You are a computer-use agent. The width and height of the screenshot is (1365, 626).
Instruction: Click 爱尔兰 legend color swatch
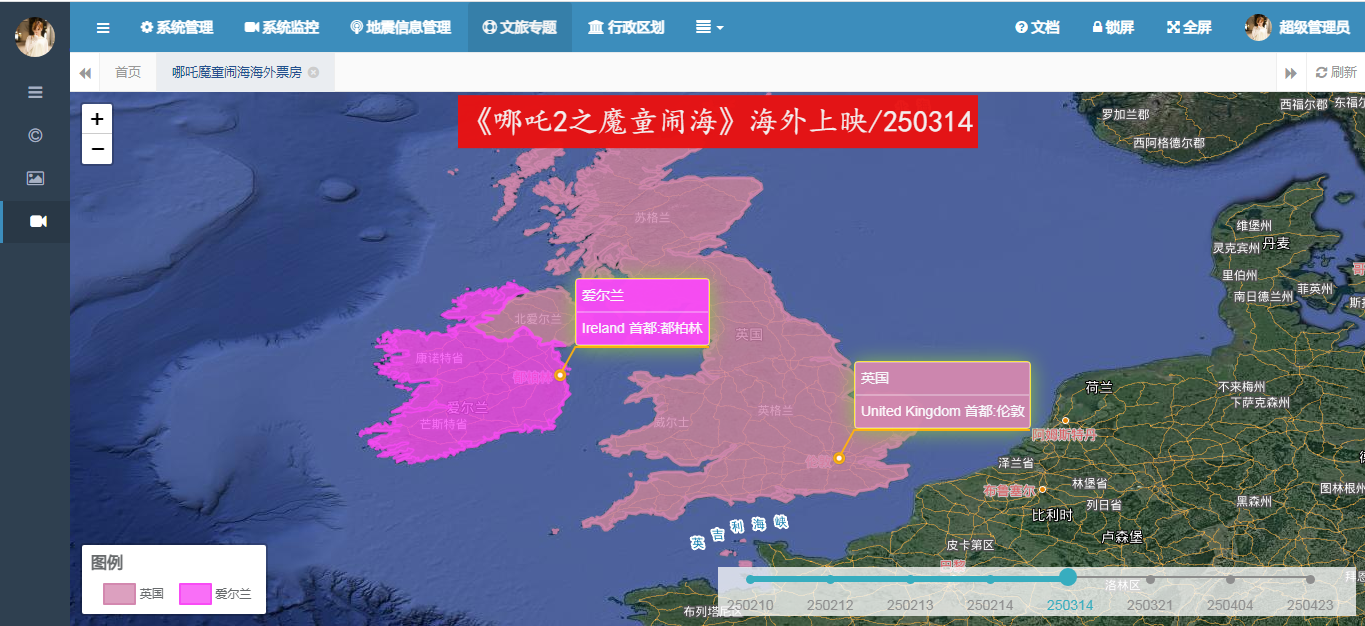(195, 594)
